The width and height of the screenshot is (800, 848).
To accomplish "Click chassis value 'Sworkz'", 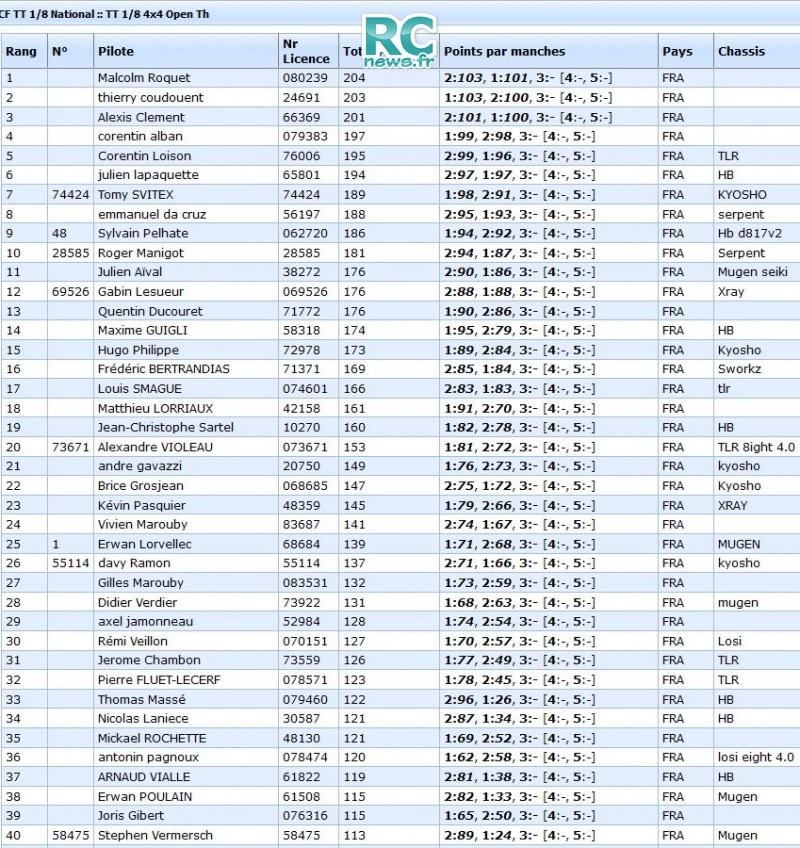I will coord(739,369).
